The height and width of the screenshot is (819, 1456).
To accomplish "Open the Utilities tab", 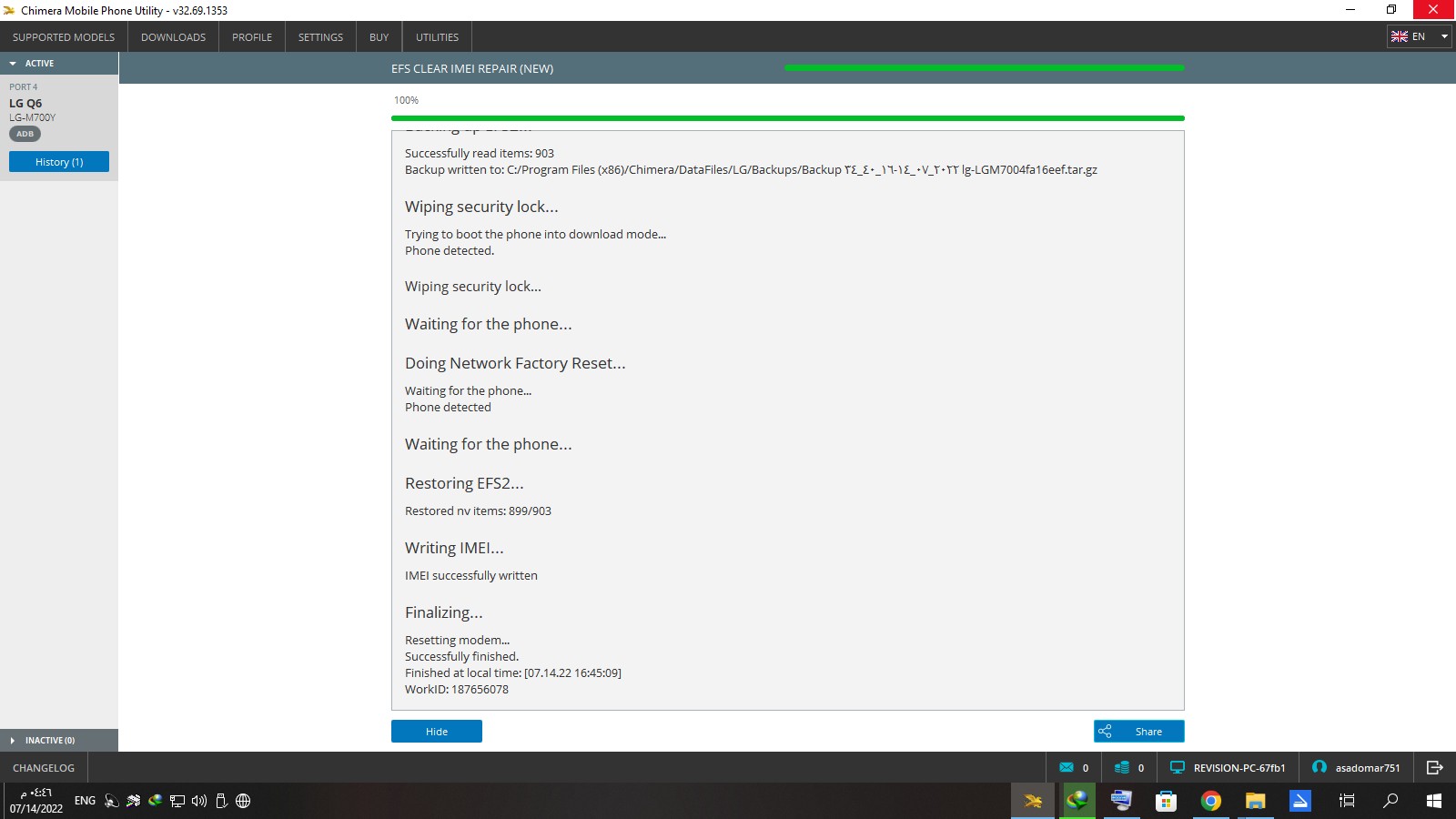I will pos(437,37).
